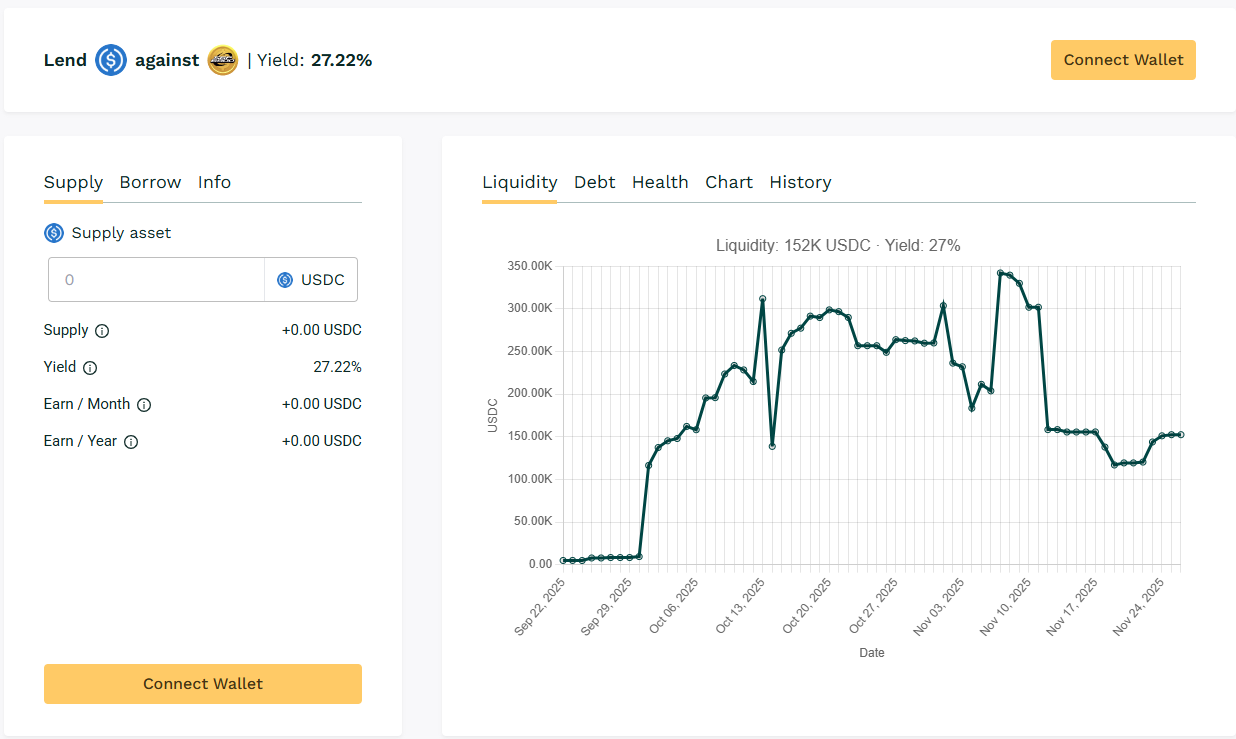Select the Liquidity tab

click(519, 182)
